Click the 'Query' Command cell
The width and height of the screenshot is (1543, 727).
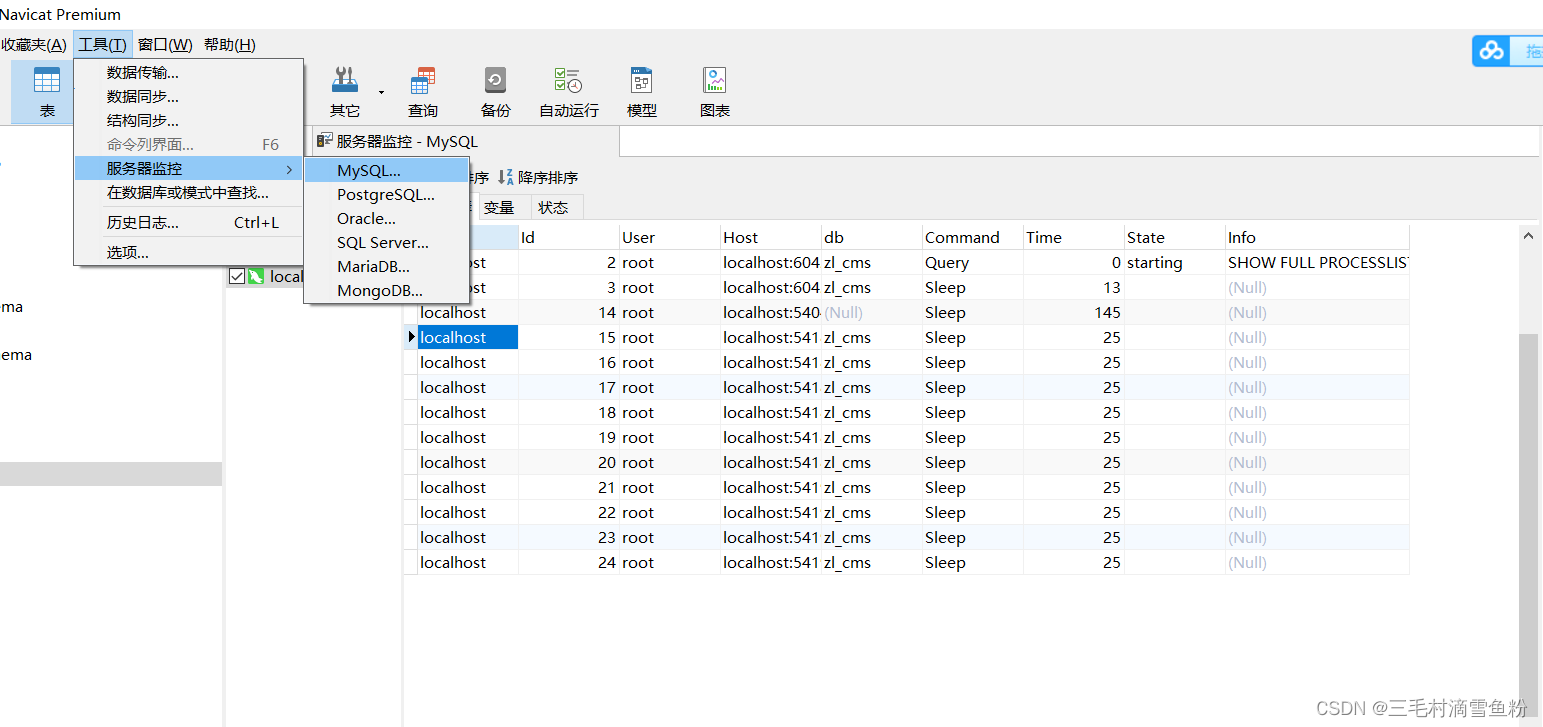pos(972,262)
